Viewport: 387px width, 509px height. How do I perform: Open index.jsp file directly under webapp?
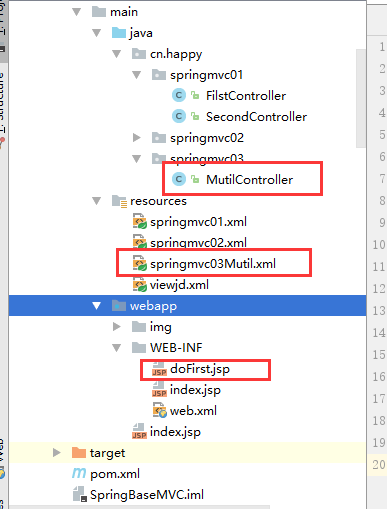(x=175, y=432)
